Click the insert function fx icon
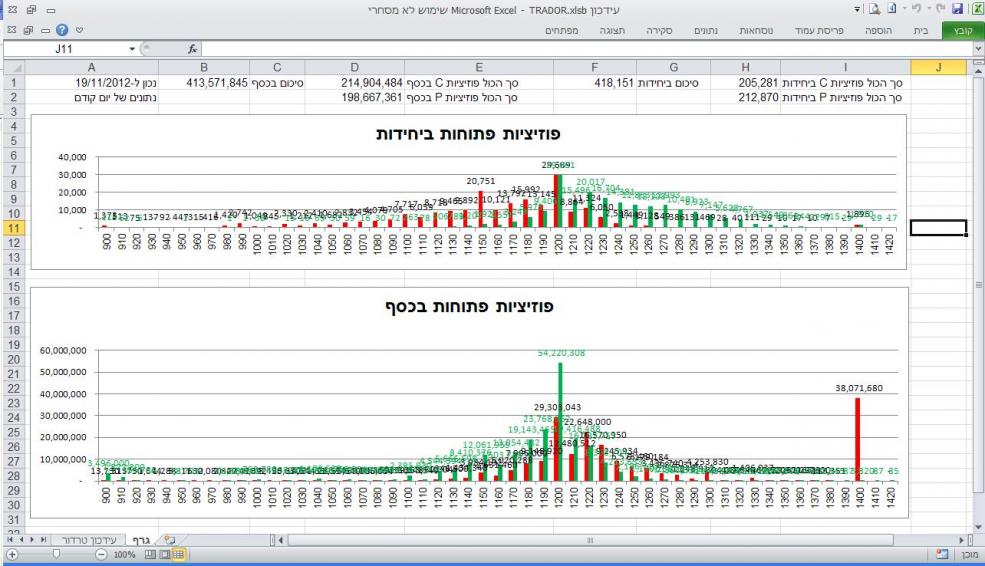The width and height of the screenshot is (985, 566). click(194, 49)
